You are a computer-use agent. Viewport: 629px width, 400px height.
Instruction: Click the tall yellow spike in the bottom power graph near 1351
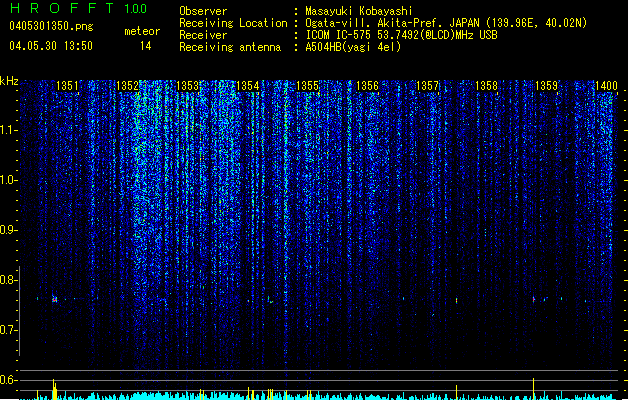[54, 389]
